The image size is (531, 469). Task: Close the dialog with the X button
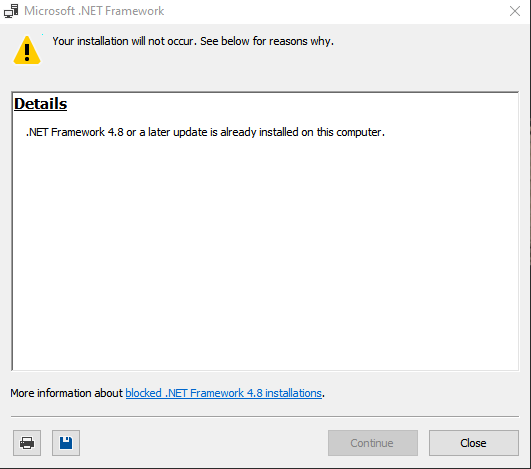coord(515,11)
